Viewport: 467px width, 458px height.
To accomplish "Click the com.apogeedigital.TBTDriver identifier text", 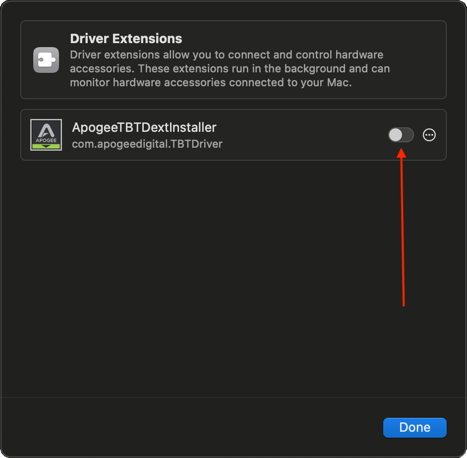I will point(147,144).
